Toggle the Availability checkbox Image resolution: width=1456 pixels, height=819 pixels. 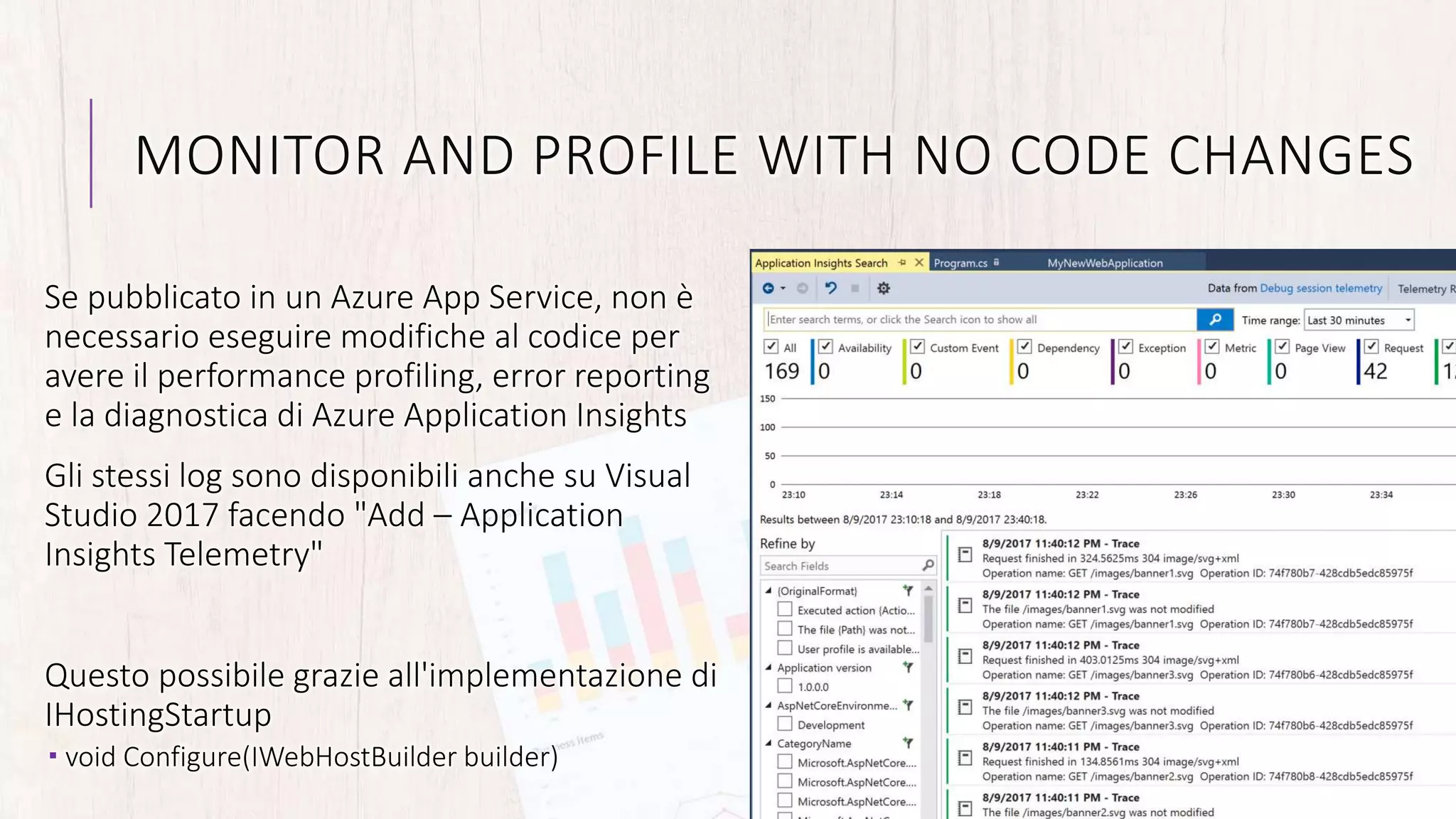(x=825, y=346)
